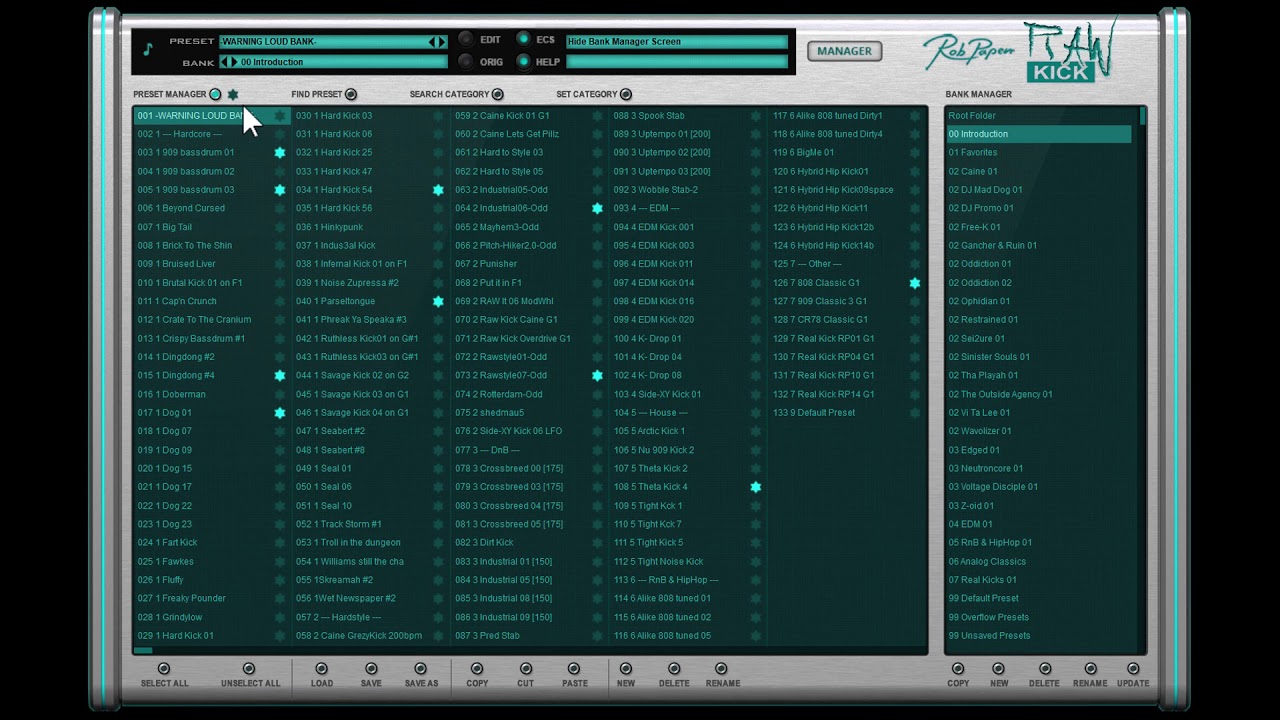Screen dimensions: 1280x720
Task: Click the Copy button under the preset list
Action: (477, 669)
